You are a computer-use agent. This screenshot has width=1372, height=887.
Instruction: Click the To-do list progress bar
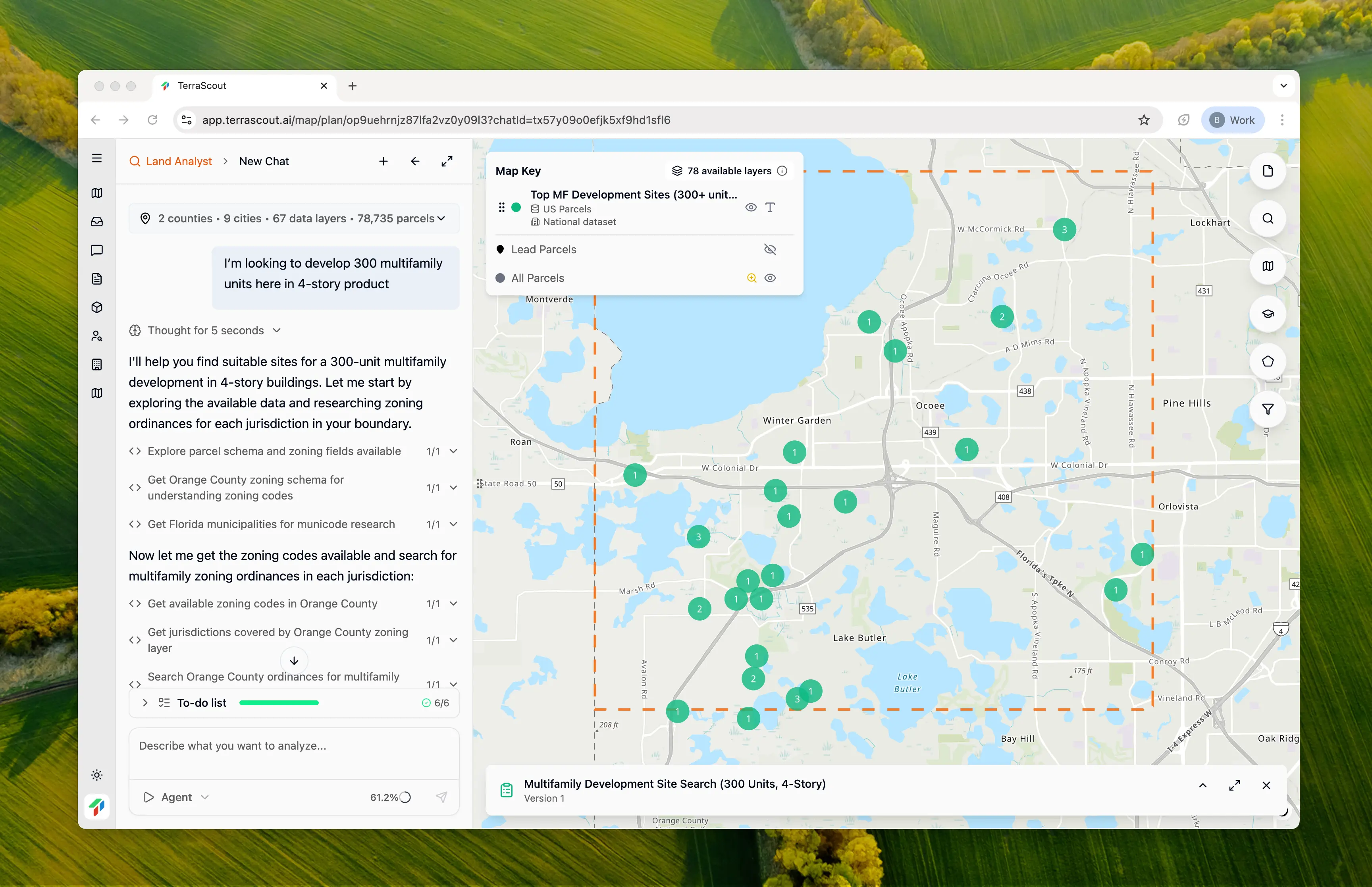(x=279, y=703)
